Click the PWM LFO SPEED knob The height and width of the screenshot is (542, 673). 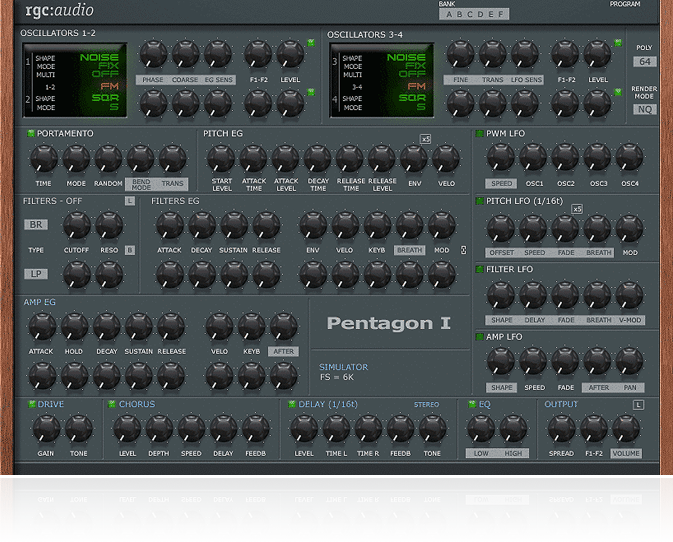[500, 157]
